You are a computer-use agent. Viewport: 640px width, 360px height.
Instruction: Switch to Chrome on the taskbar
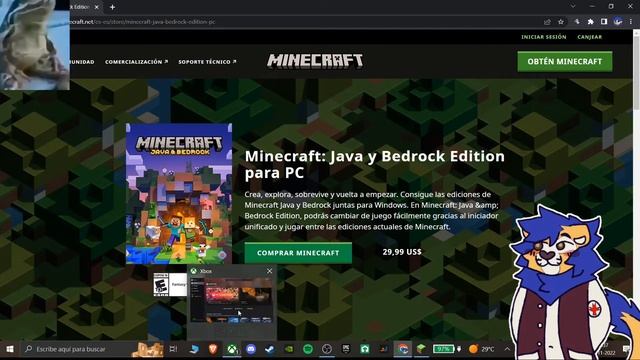[x=403, y=349]
